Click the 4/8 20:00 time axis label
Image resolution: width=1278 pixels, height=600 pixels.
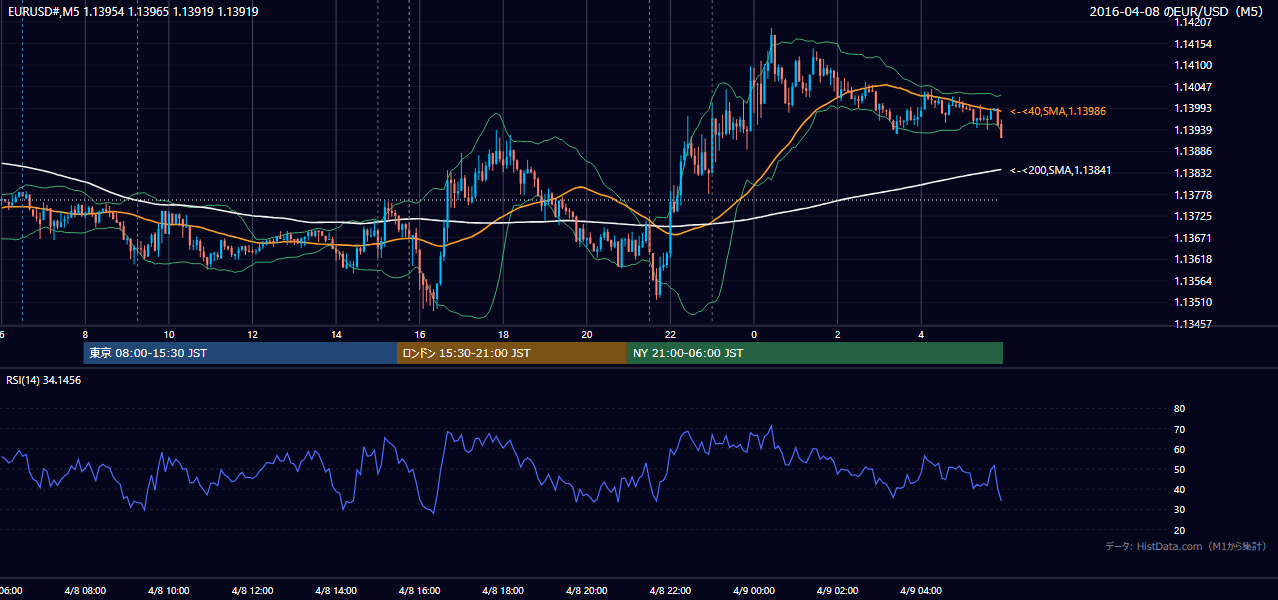(587, 591)
